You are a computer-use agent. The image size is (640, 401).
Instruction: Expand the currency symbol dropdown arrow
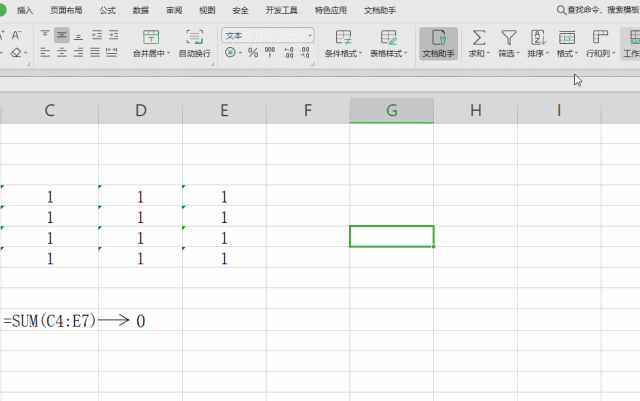tap(240, 53)
